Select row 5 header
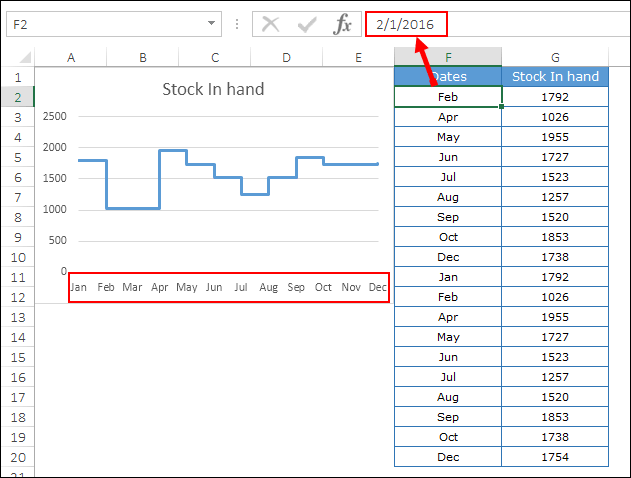 click(x=18, y=157)
